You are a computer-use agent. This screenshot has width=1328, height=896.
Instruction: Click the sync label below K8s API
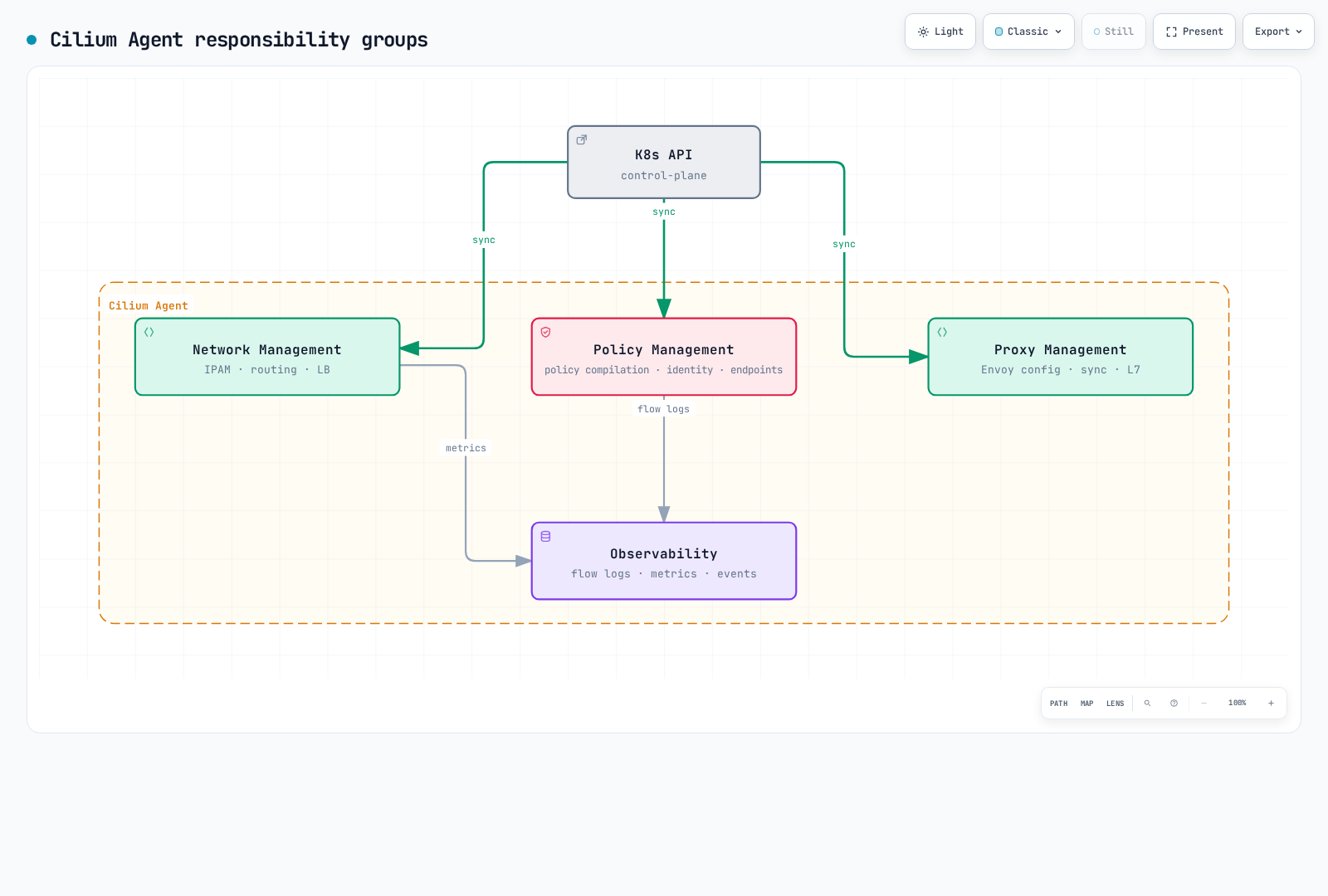coord(664,212)
